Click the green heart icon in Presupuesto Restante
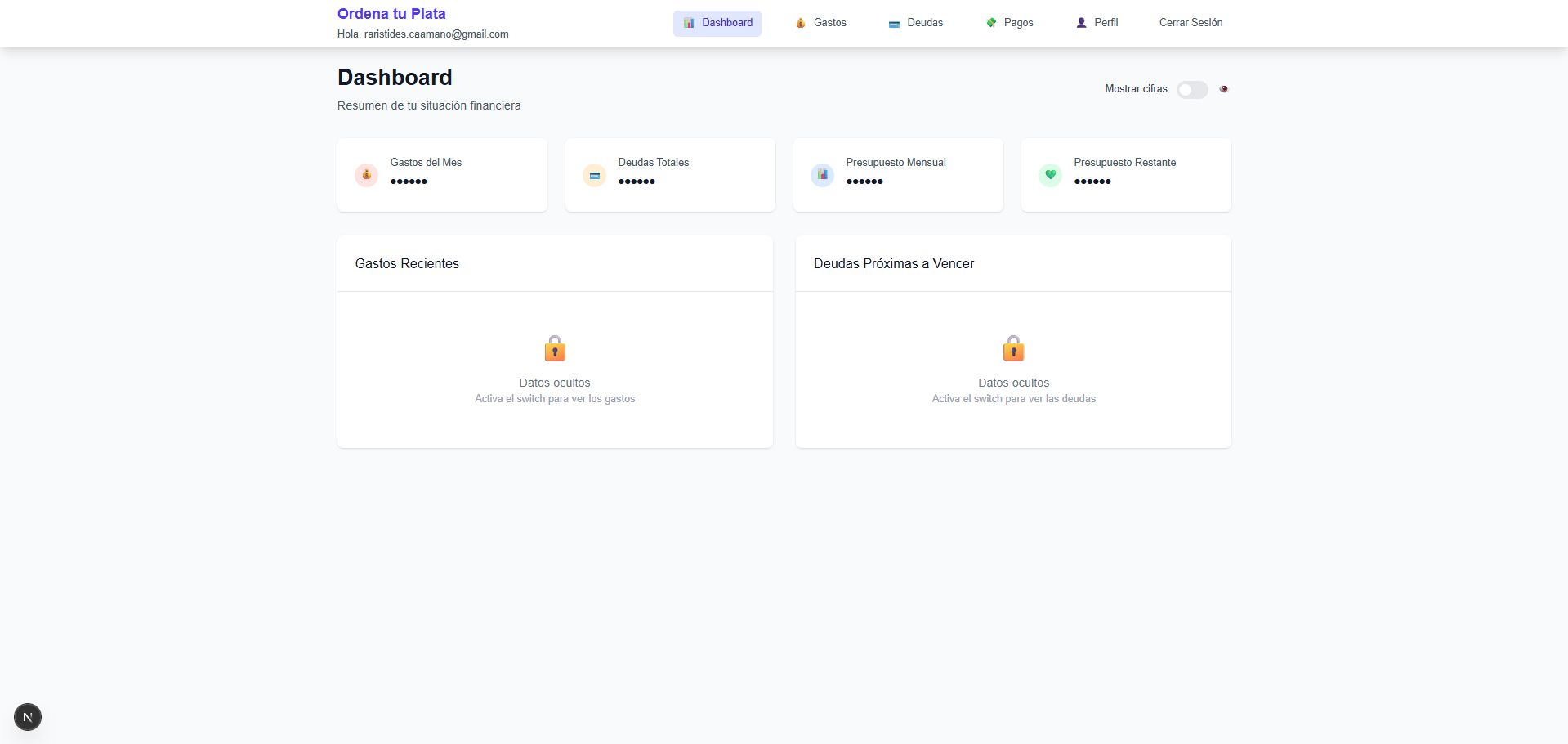The image size is (1568, 744). pos(1050,175)
